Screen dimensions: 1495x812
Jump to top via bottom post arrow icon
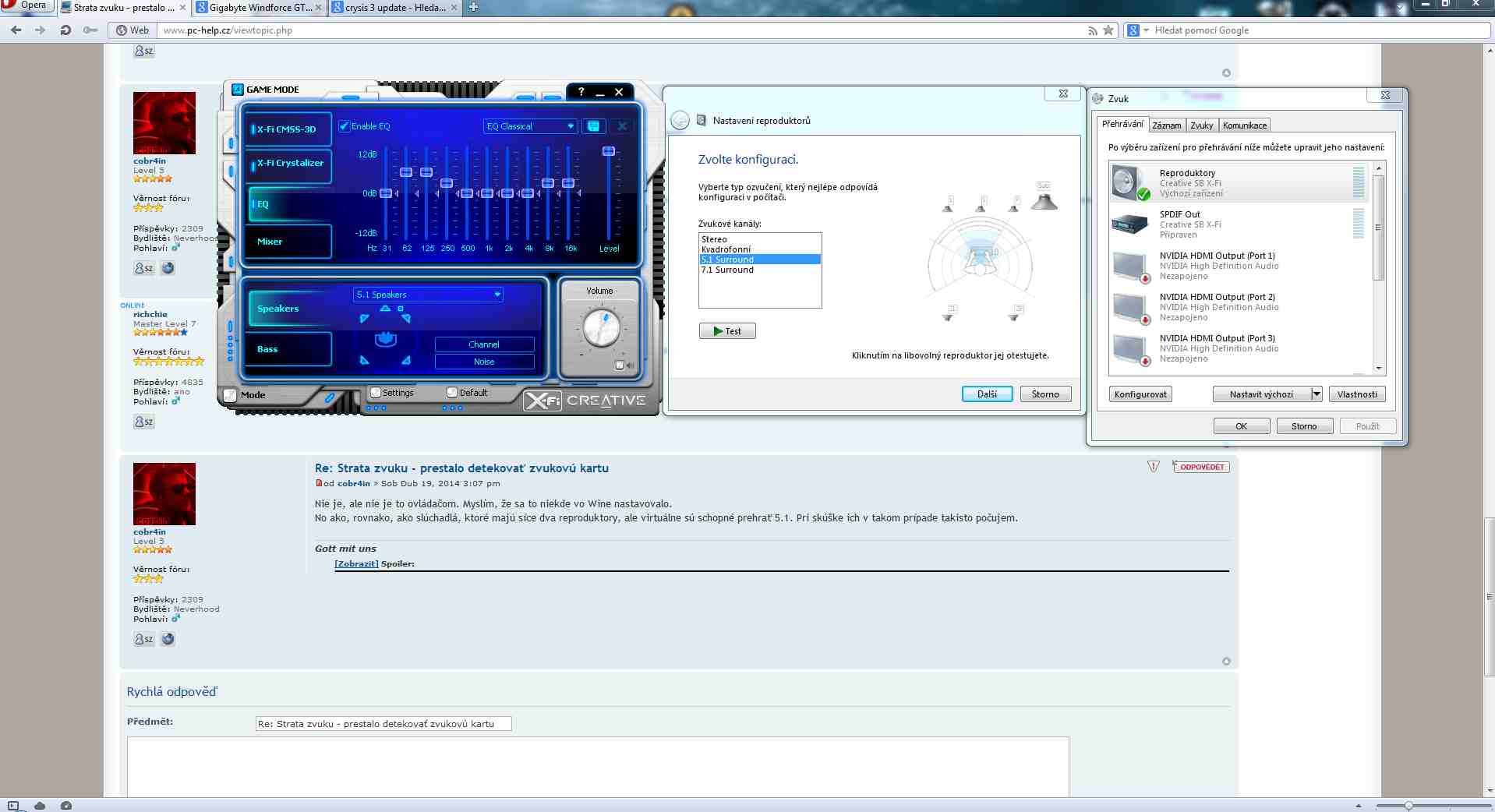[x=1226, y=662]
